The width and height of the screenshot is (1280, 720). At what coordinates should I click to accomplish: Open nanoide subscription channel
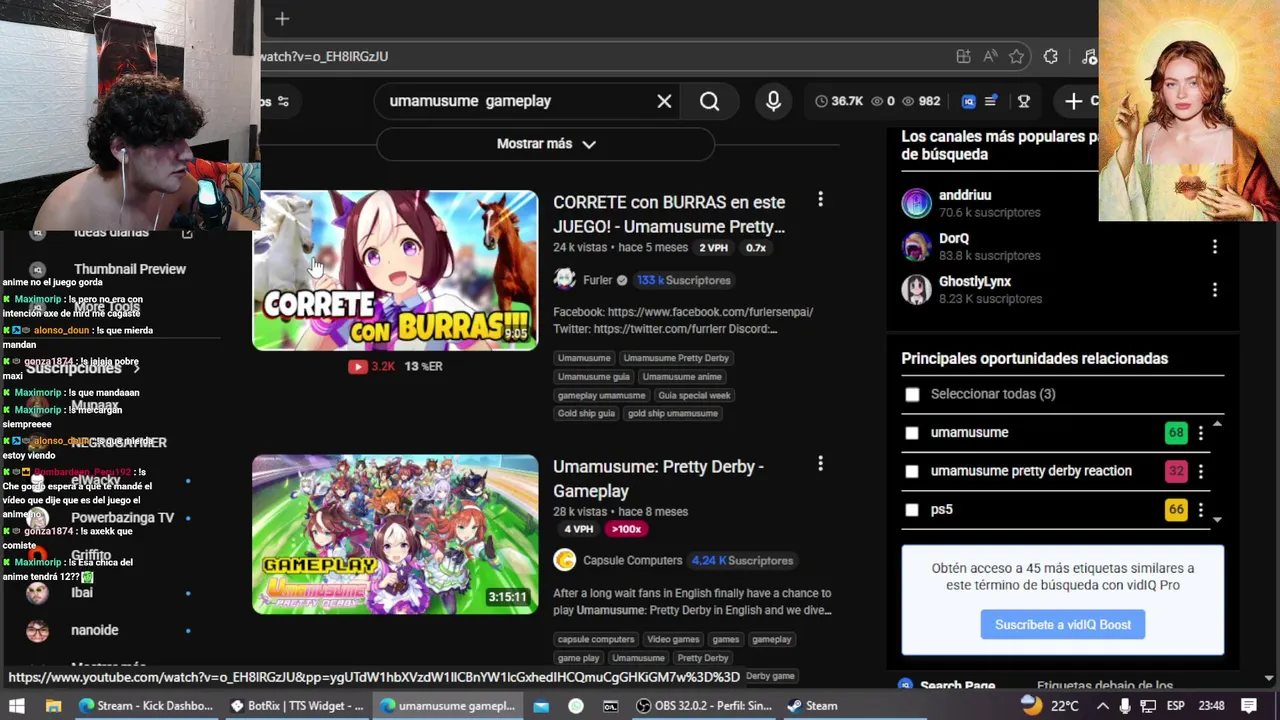point(95,630)
